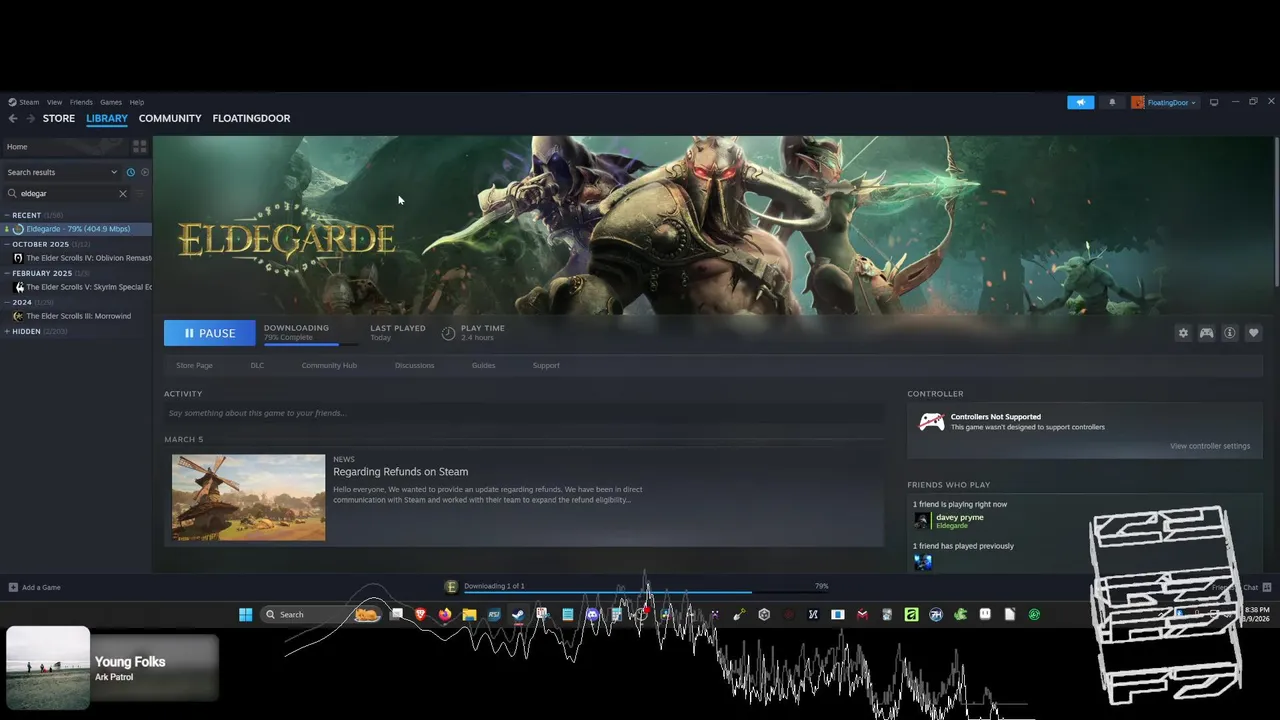This screenshot has width=1280, height=720.
Task: Collapse the RECENT category
Action: (7, 215)
